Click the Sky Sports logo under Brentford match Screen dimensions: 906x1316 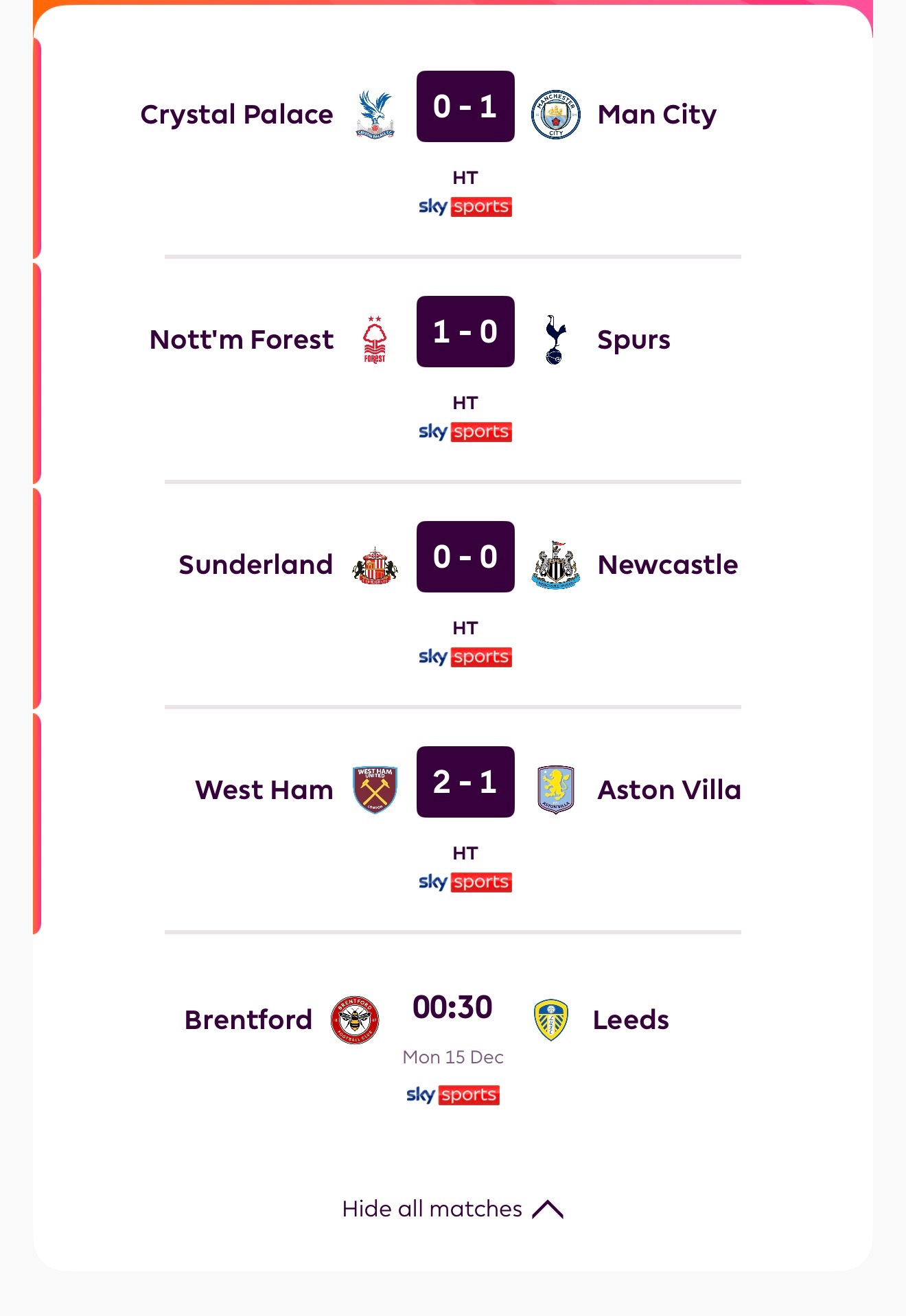[x=453, y=1094]
